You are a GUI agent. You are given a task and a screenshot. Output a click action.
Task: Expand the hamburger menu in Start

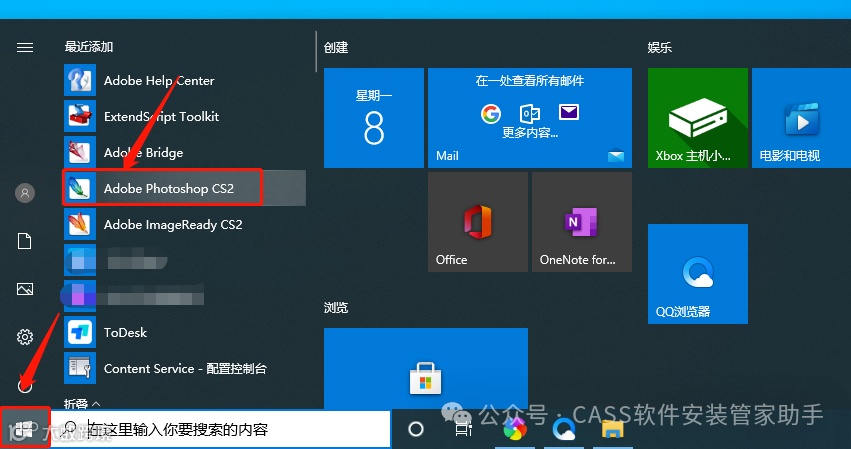click(x=25, y=48)
